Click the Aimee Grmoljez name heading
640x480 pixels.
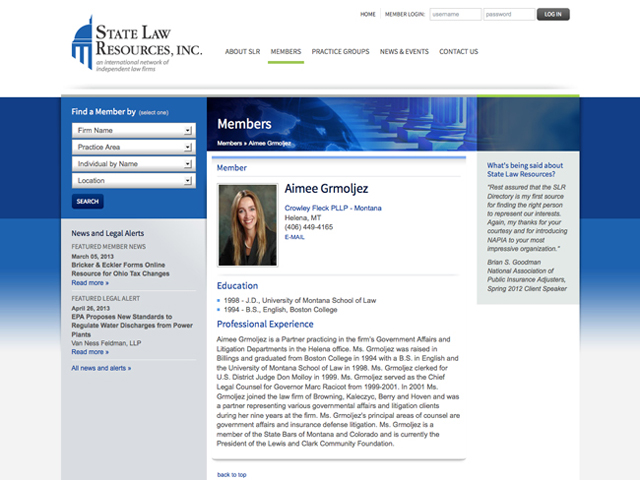point(326,189)
